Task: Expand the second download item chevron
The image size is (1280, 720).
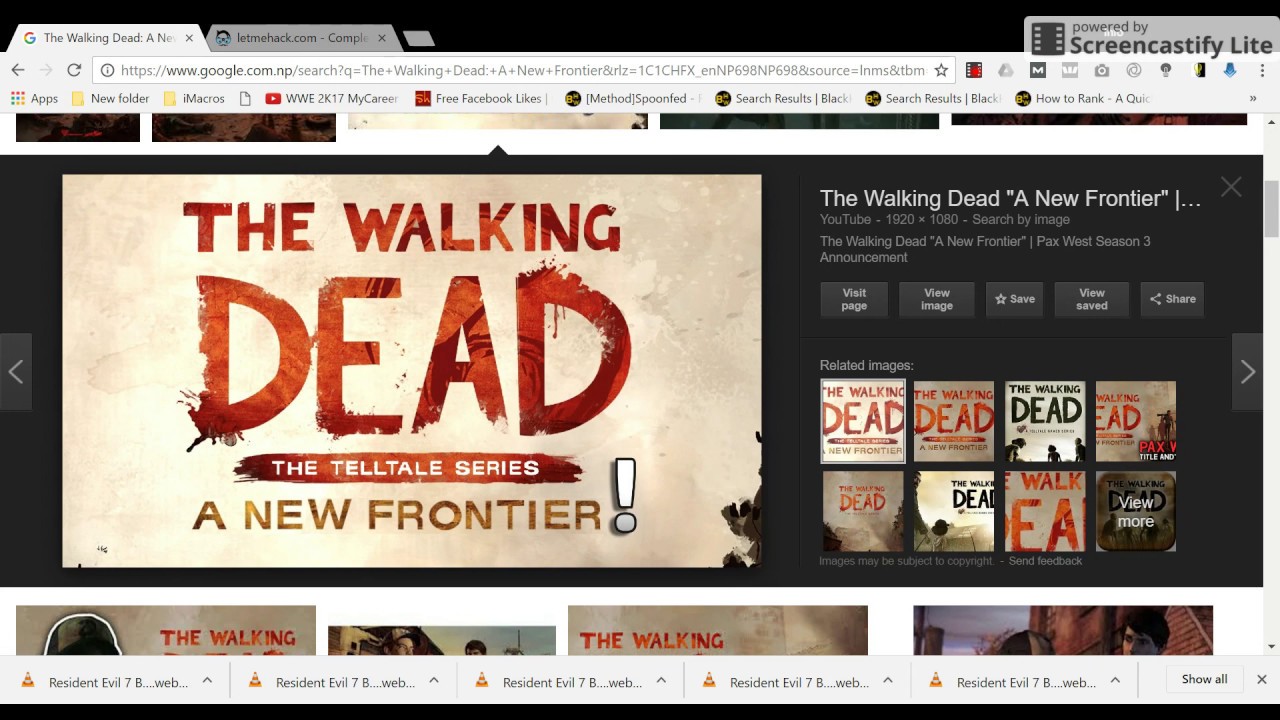Action: tap(434, 680)
